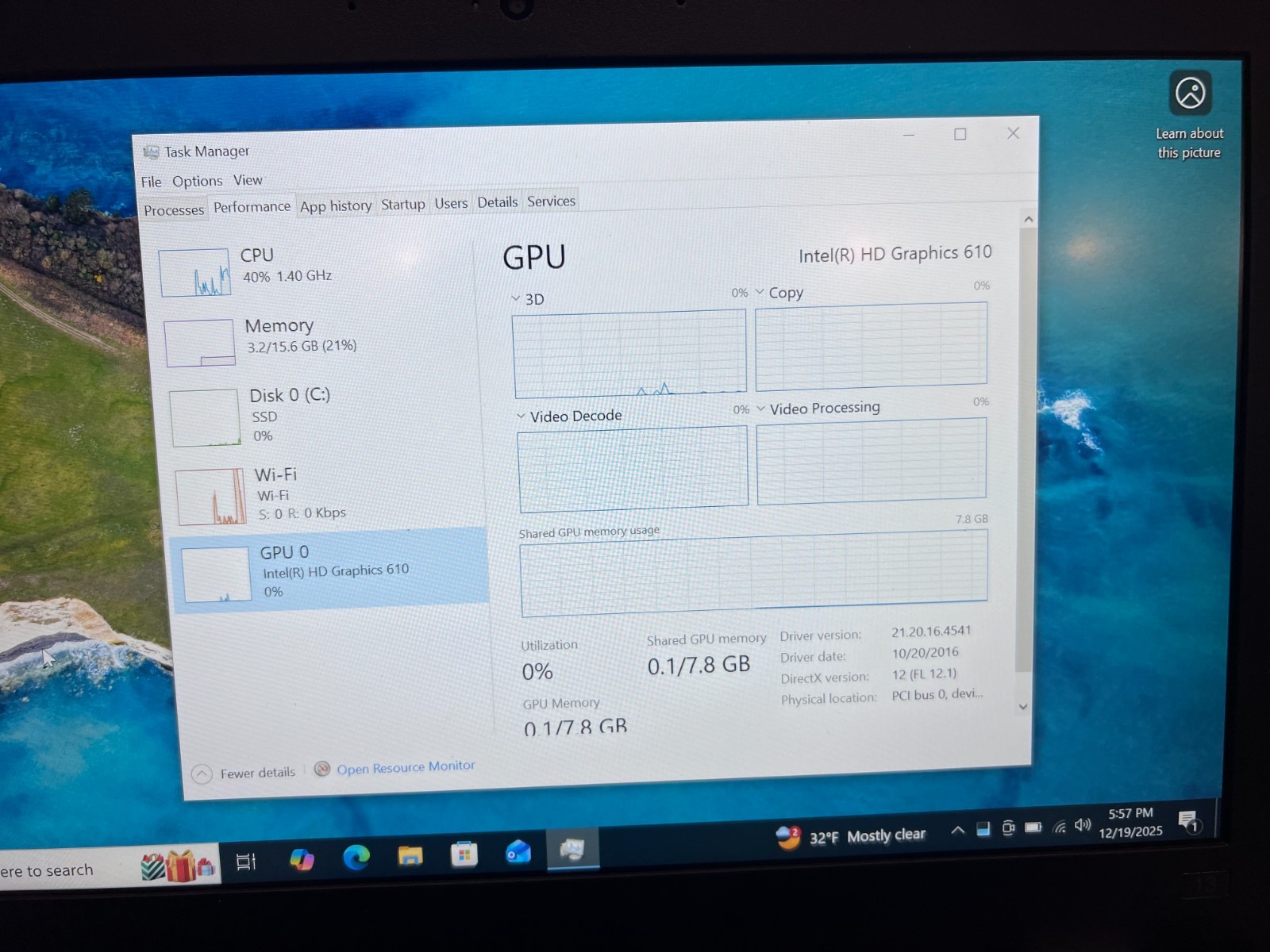Switch to Details tab
The image size is (1270, 952).
498,202
